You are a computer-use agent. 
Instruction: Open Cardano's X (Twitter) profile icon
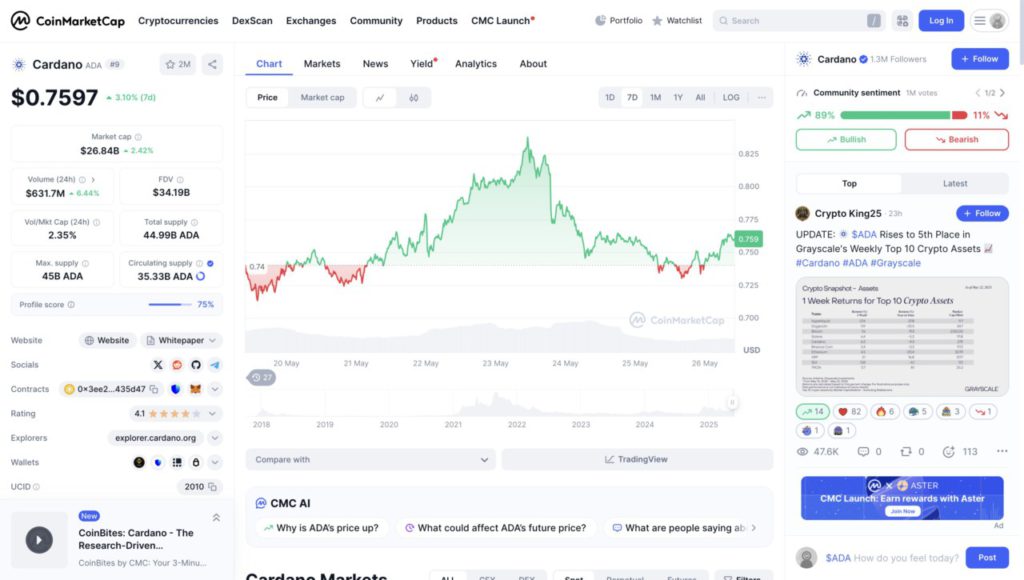pos(158,365)
